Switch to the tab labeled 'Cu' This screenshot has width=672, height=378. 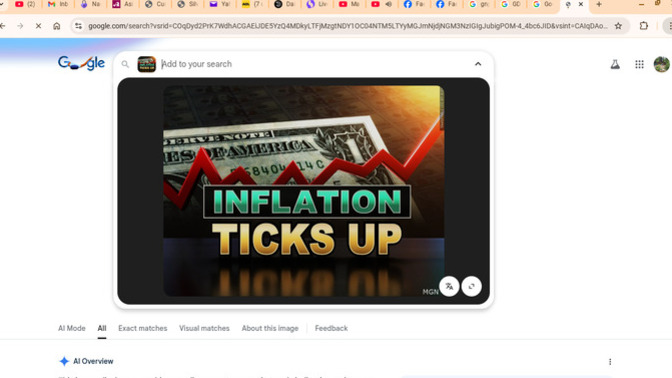point(156,4)
